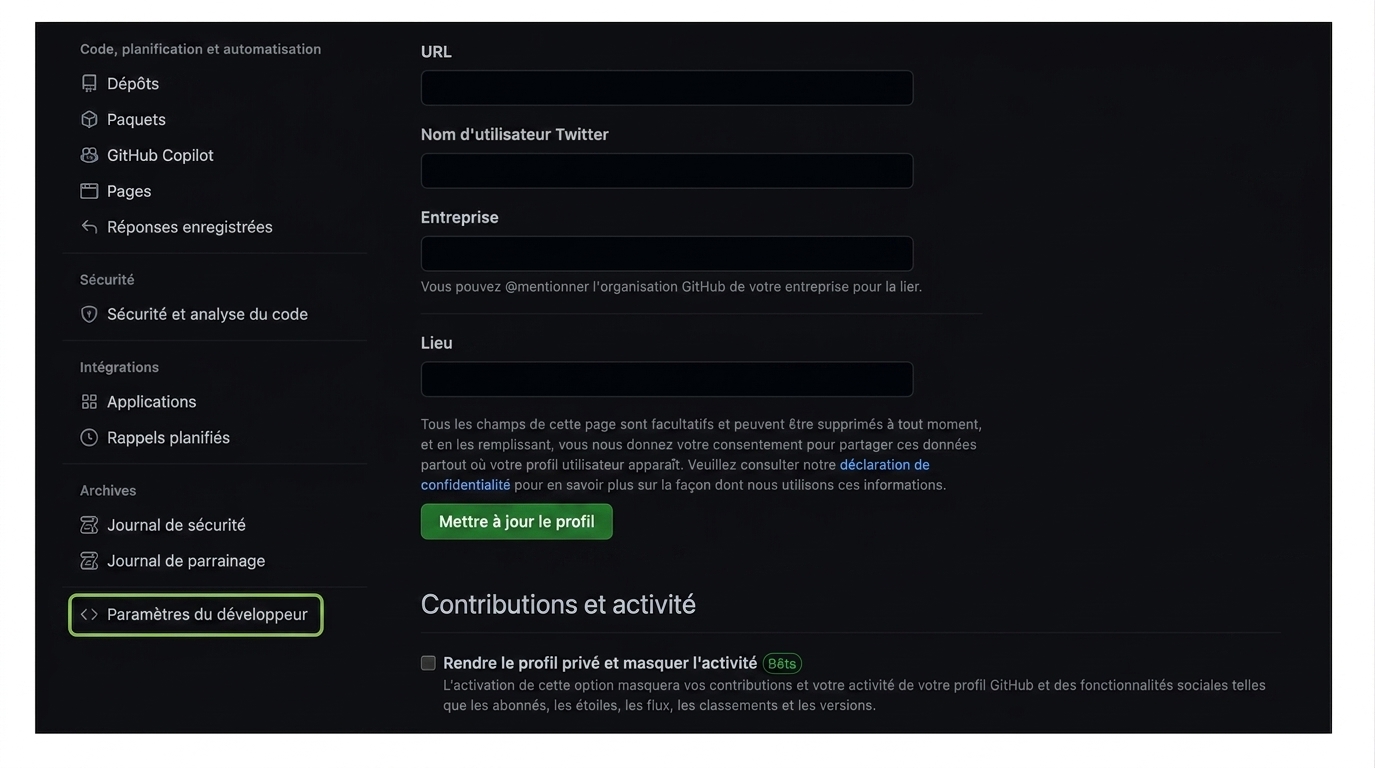1375x768 pixels.
Task: Focus the URL input field
Action: pyautogui.click(x=667, y=88)
